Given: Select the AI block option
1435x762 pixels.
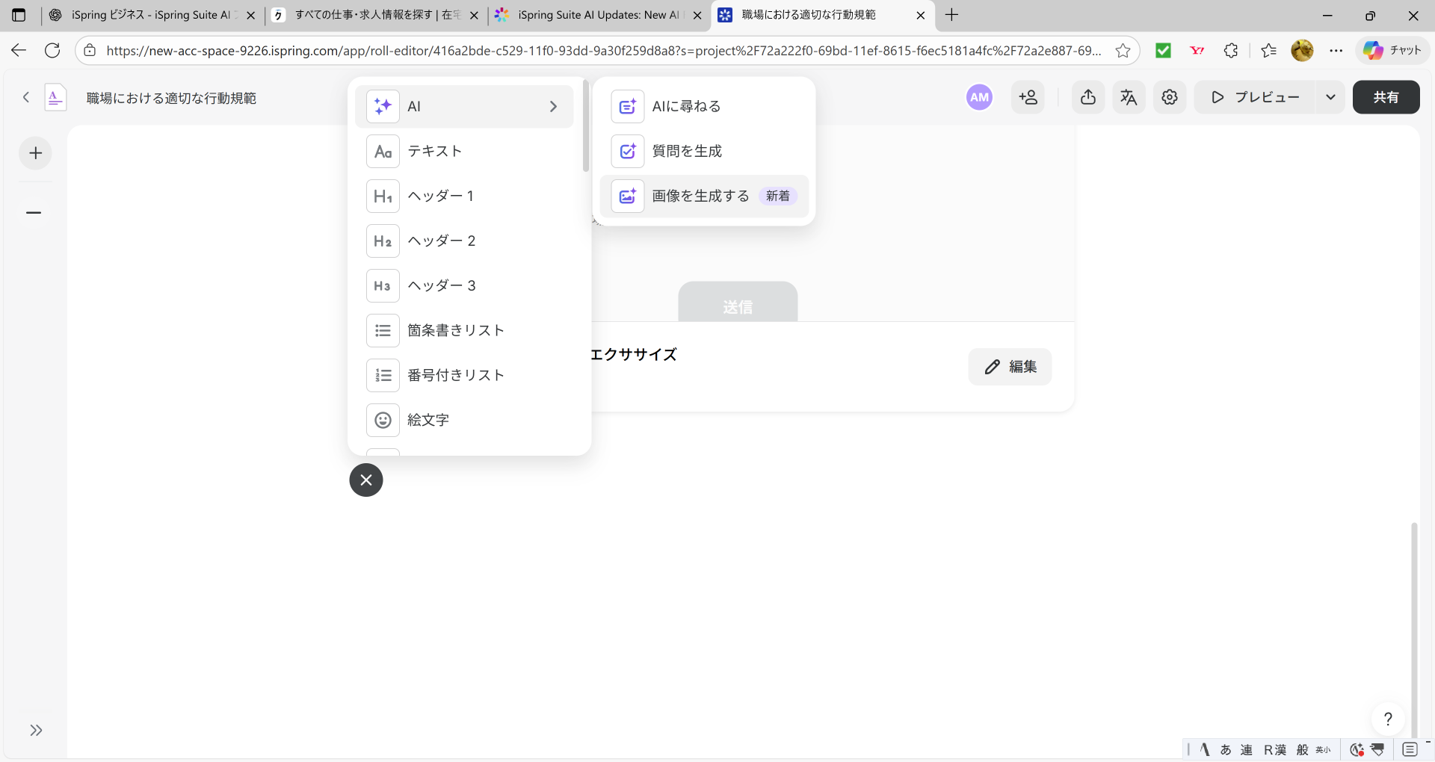Looking at the screenshot, I should click(465, 105).
